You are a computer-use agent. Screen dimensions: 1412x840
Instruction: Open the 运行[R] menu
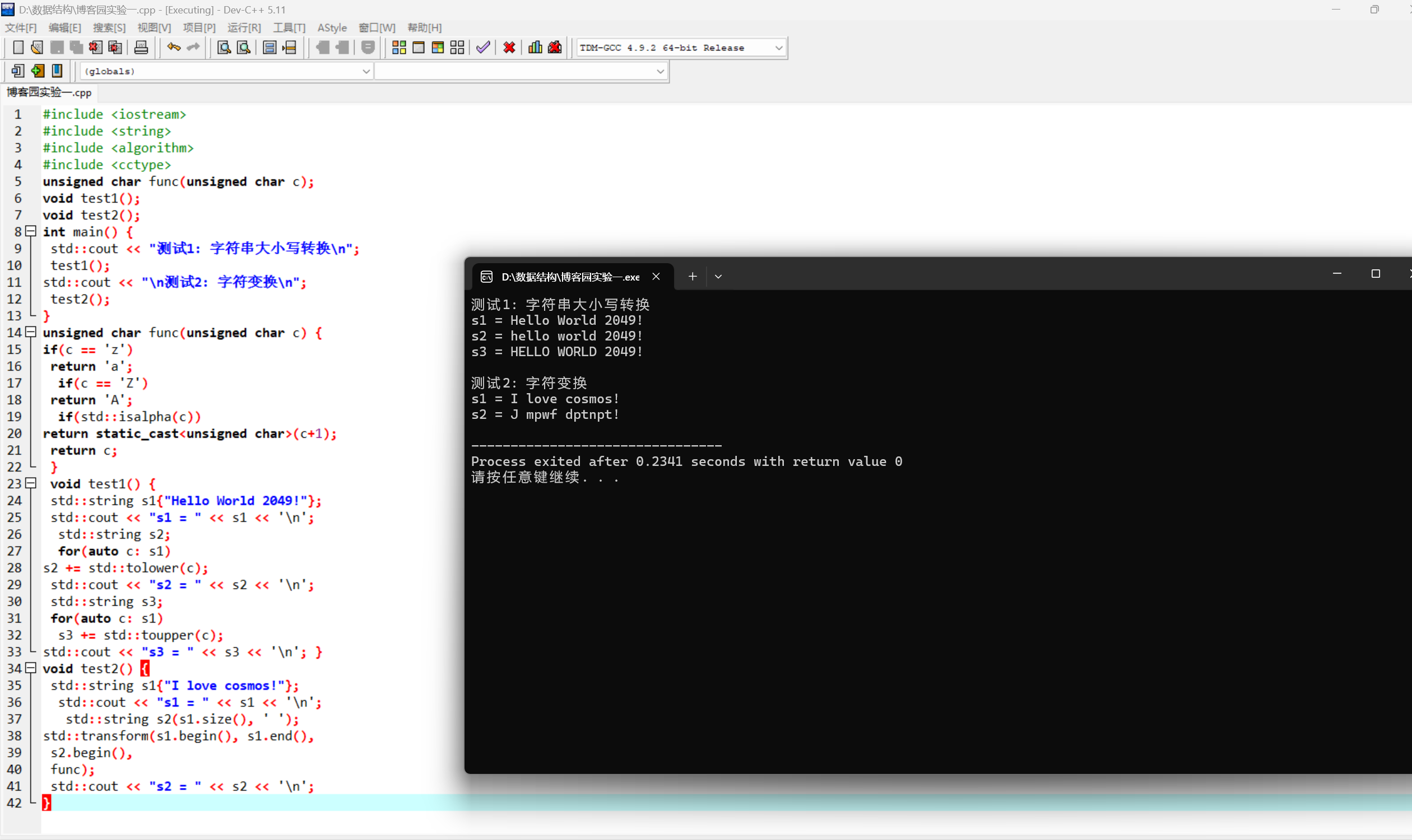pyautogui.click(x=244, y=28)
